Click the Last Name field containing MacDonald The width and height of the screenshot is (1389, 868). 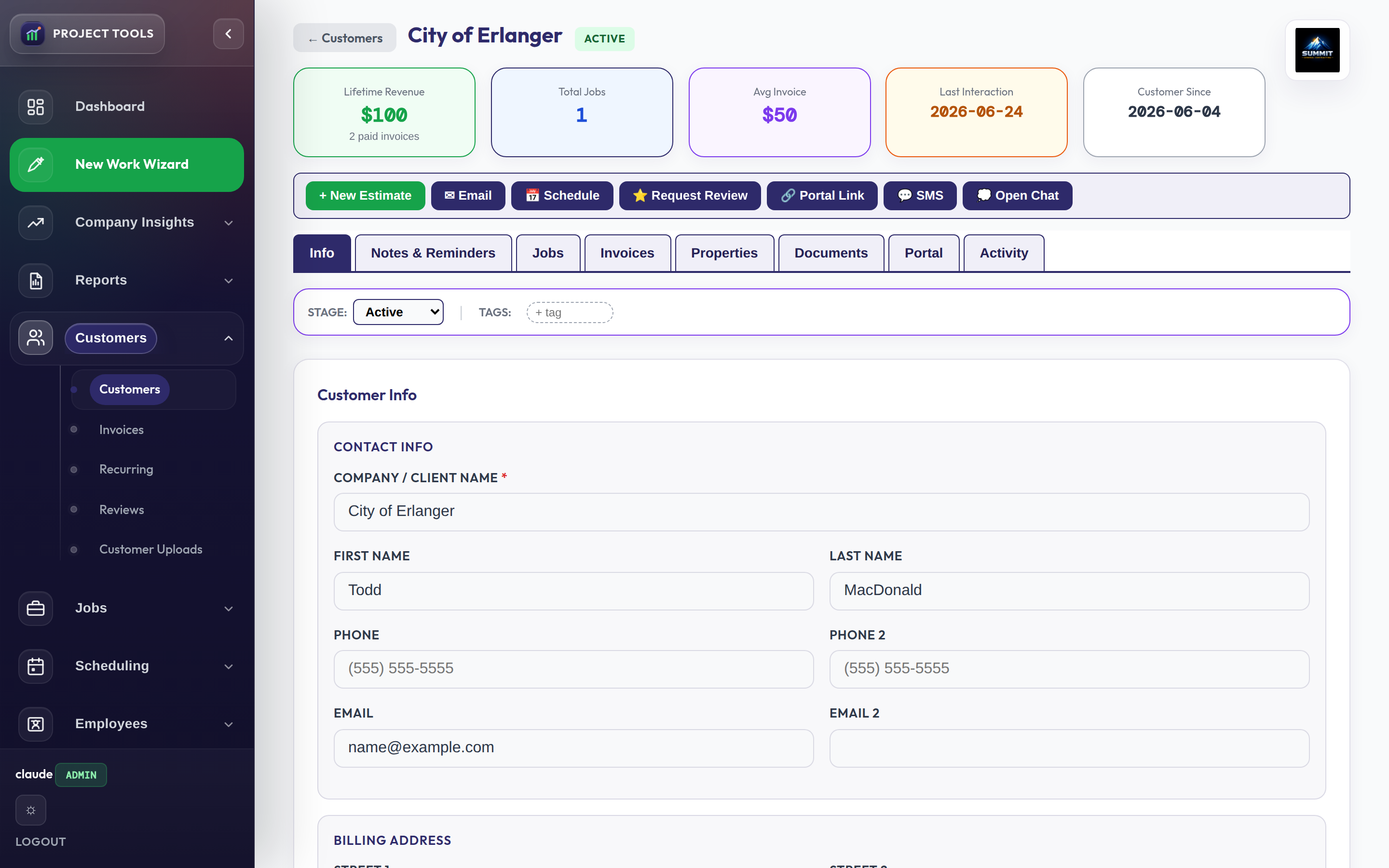pos(1069,591)
